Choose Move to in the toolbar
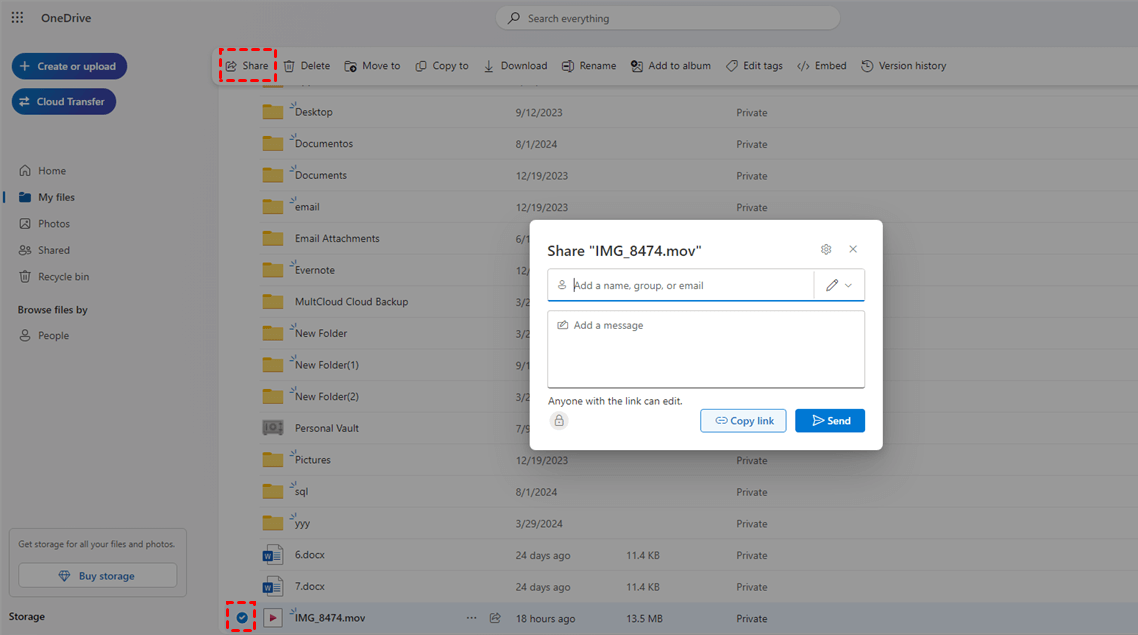The width and height of the screenshot is (1138, 635). 372,65
